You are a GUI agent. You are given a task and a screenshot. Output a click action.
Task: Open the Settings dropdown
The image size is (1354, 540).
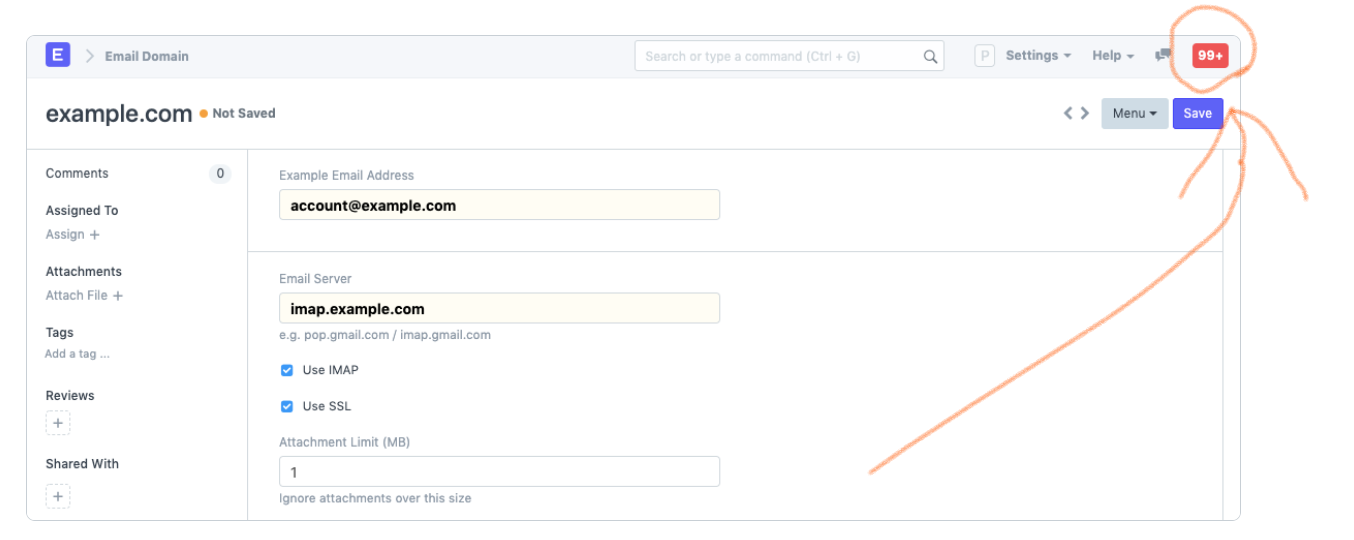[x=1038, y=56]
